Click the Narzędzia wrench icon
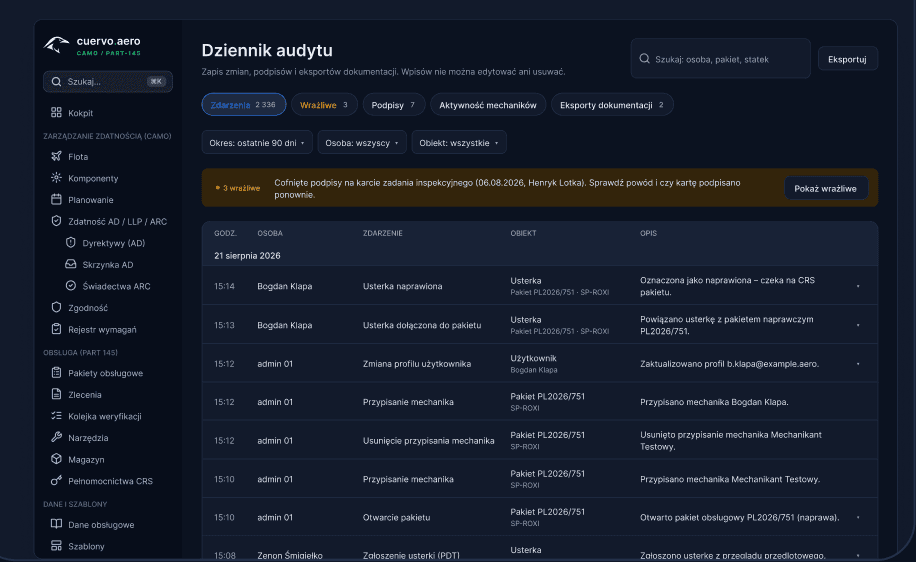The image size is (916, 562). [x=56, y=438]
